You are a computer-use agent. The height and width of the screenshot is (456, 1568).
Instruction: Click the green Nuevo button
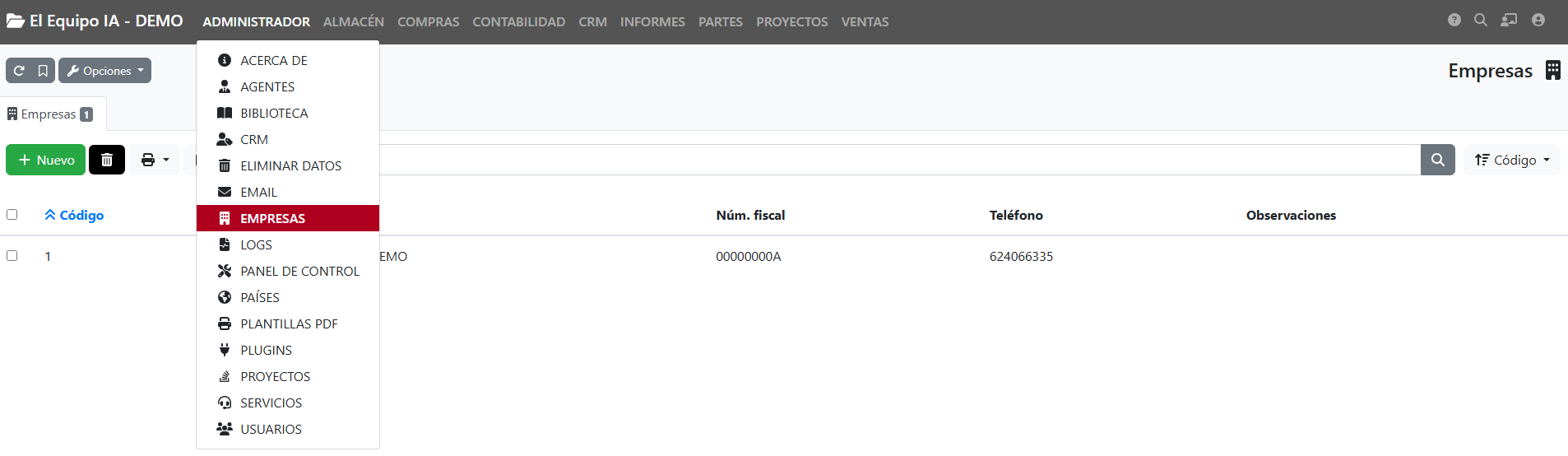point(46,160)
